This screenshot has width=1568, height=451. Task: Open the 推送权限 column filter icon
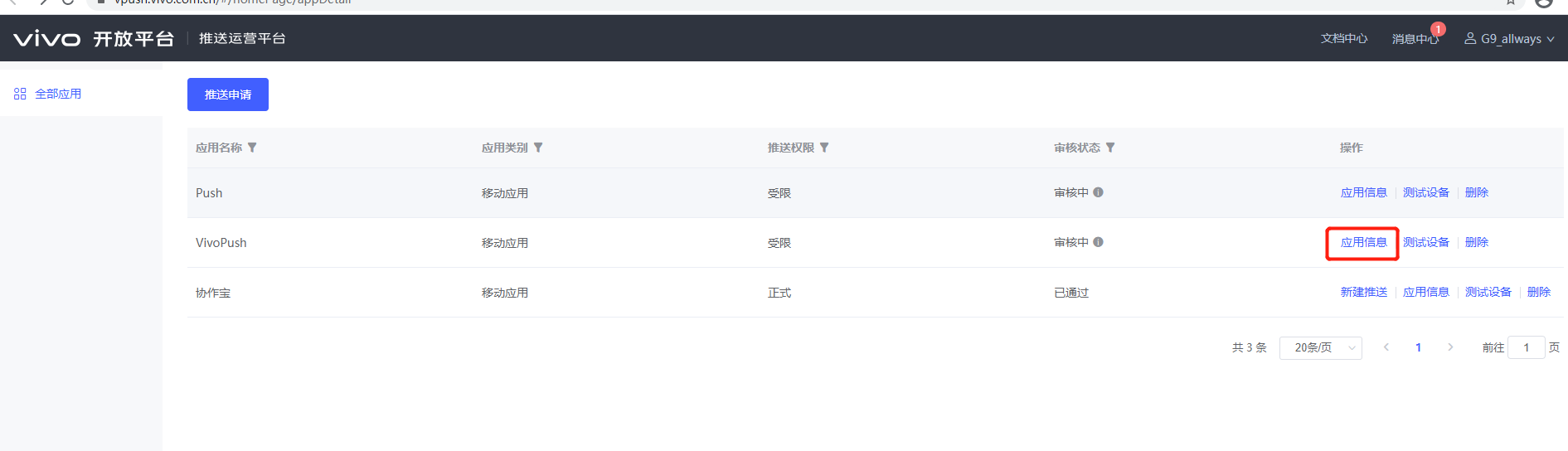click(x=824, y=148)
